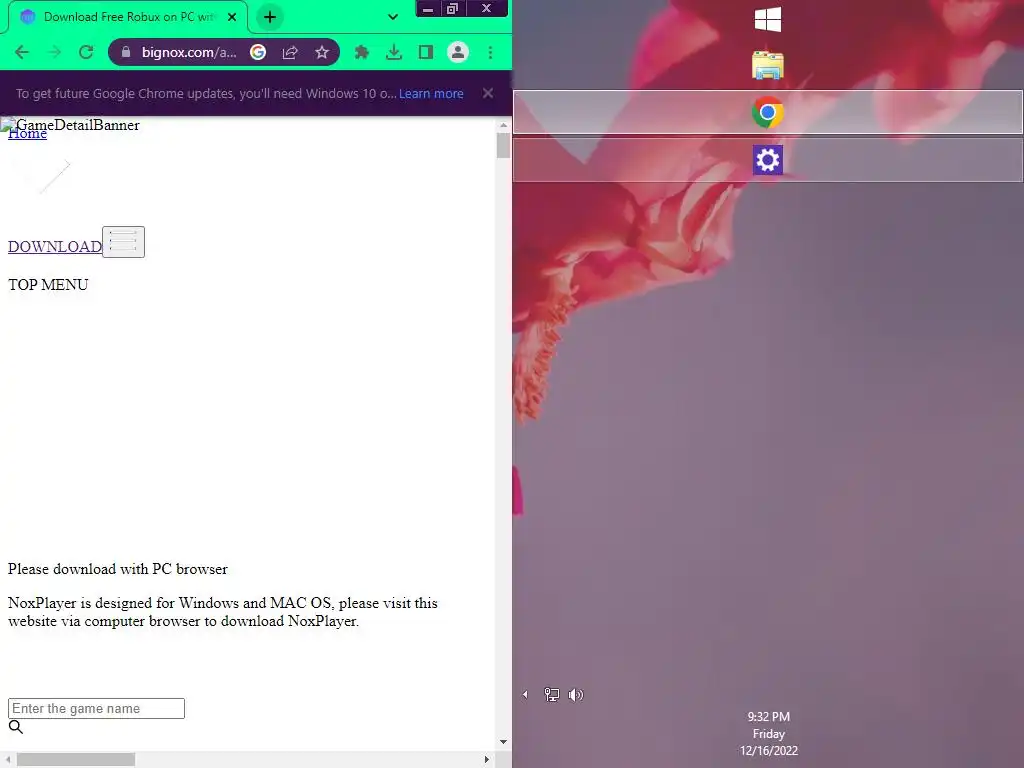Open File Explorer from the taskbar

point(767,65)
